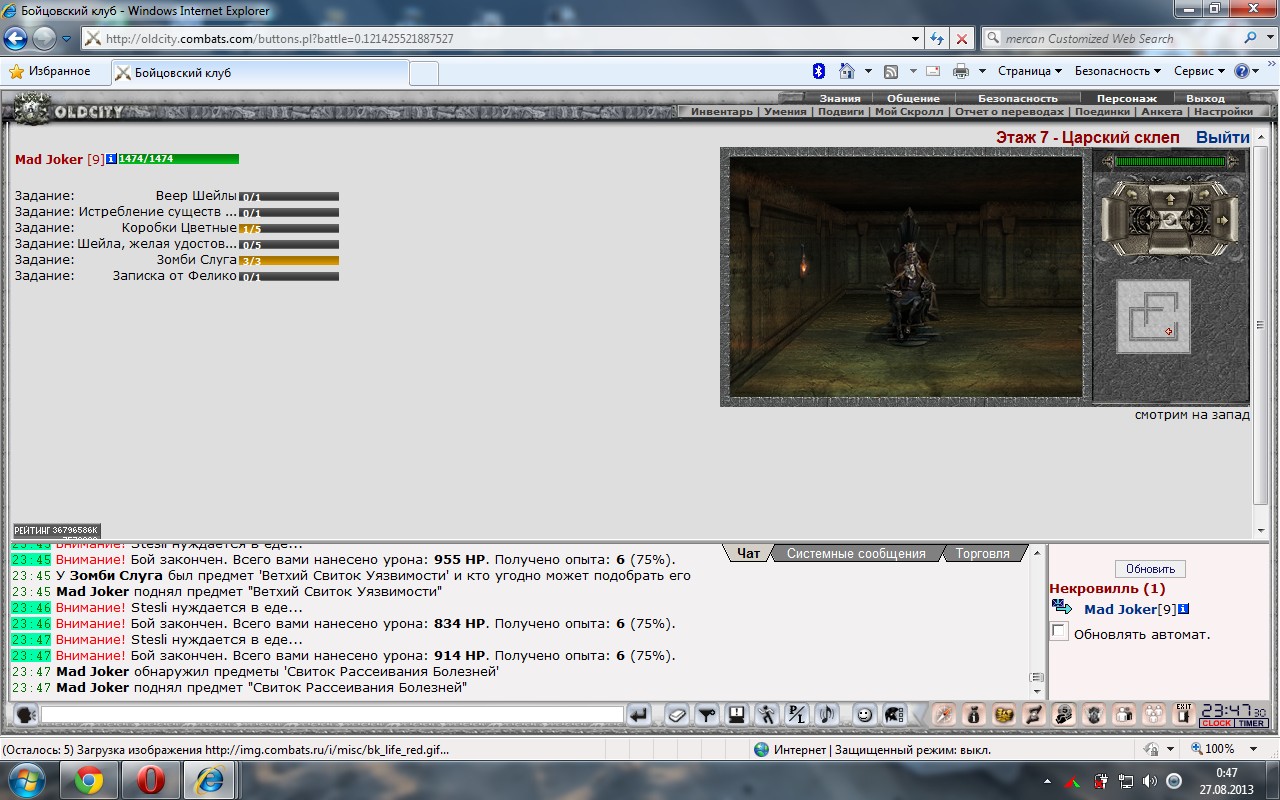Screen dimensions: 1280x800
Task: Switch to the Торговля tab
Action: (983, 553)
